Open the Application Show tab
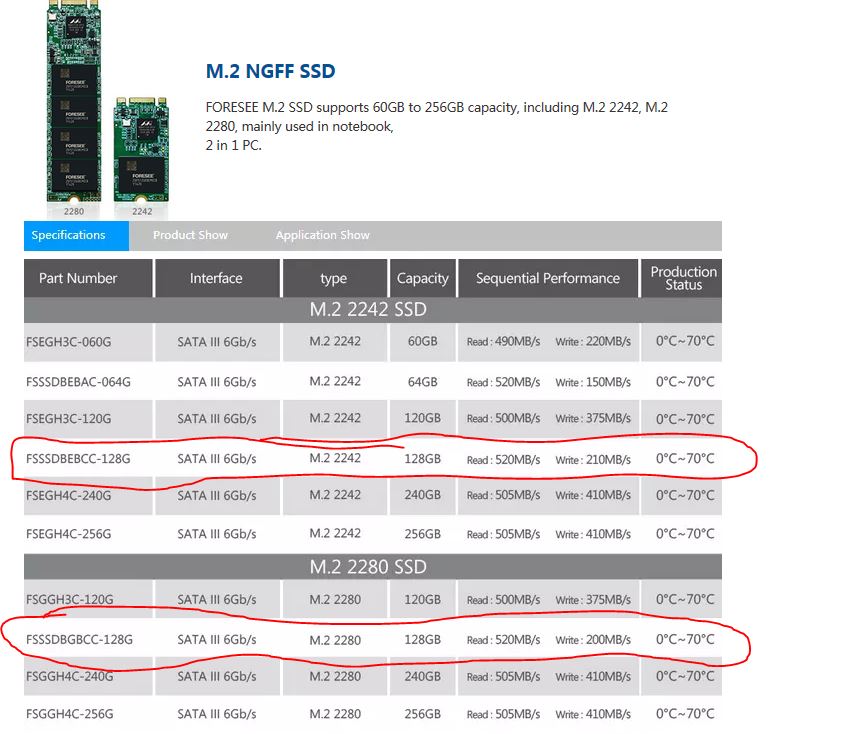This screenshot has height=734, width=848. click(x=322, y=235)
